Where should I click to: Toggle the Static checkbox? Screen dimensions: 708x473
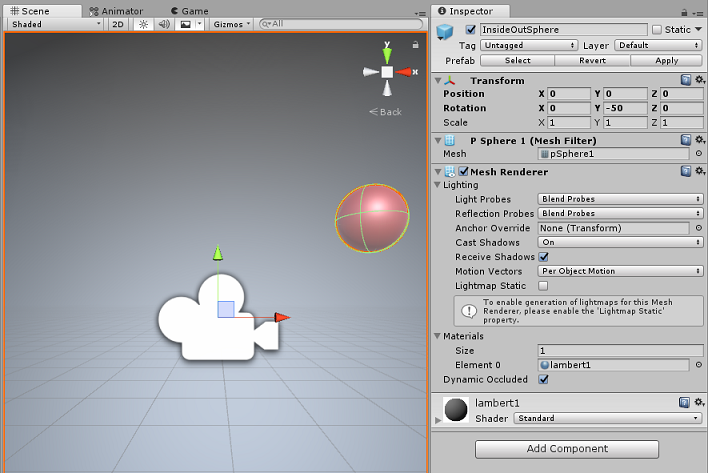point(657,30)
